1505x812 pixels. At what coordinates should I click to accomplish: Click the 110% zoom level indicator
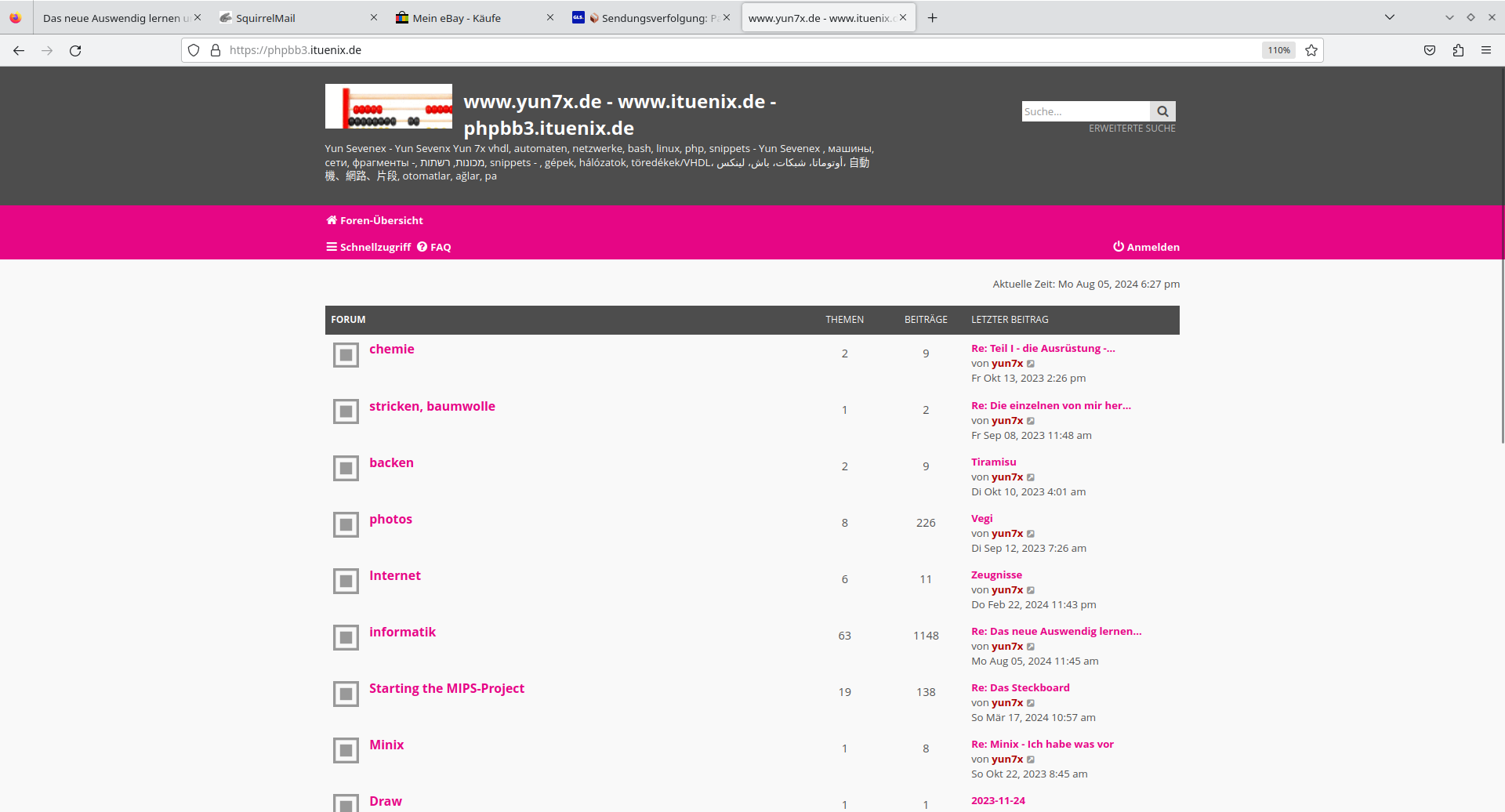point(1278,51)
